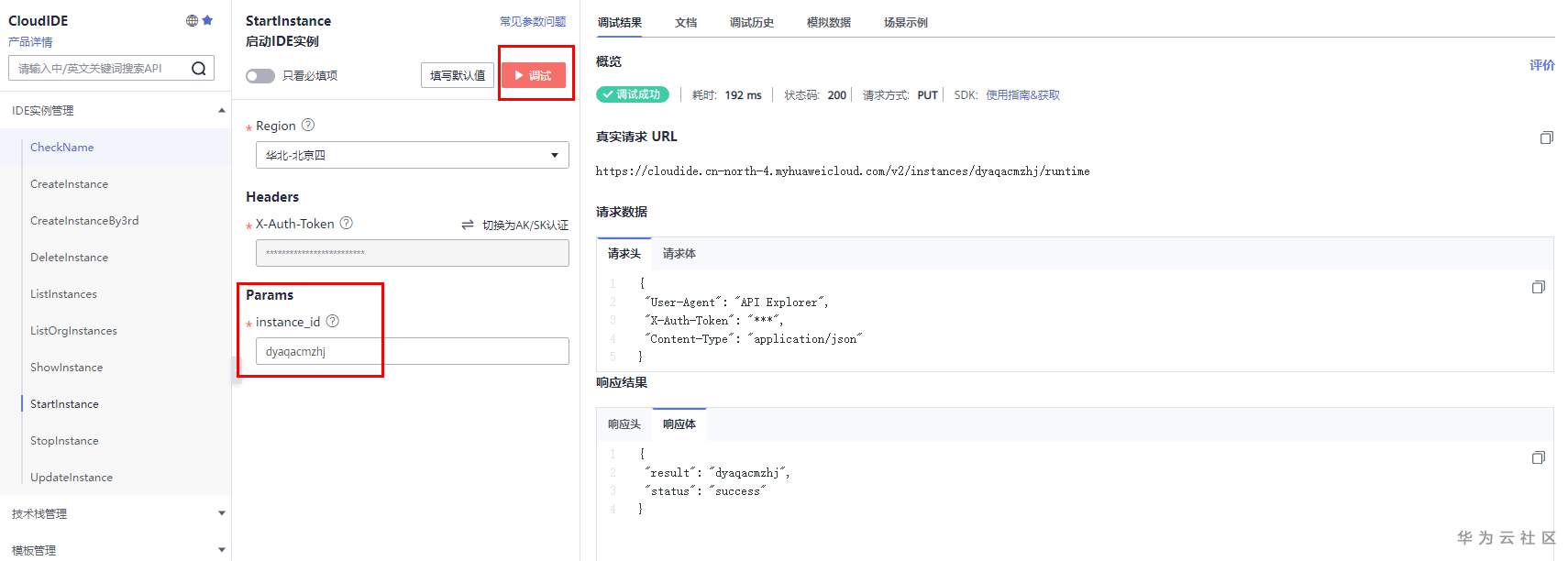Copy the request header JSON
1568x561 pixels.
pyautogui.click(x=1538, y=287)
